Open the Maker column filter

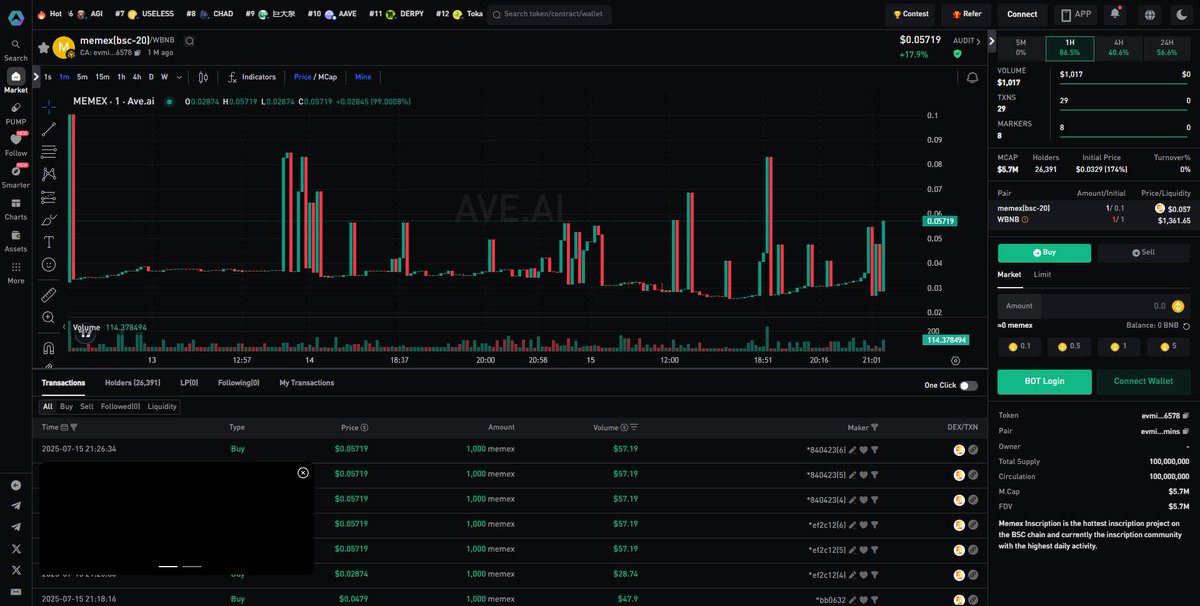(873, 427)
